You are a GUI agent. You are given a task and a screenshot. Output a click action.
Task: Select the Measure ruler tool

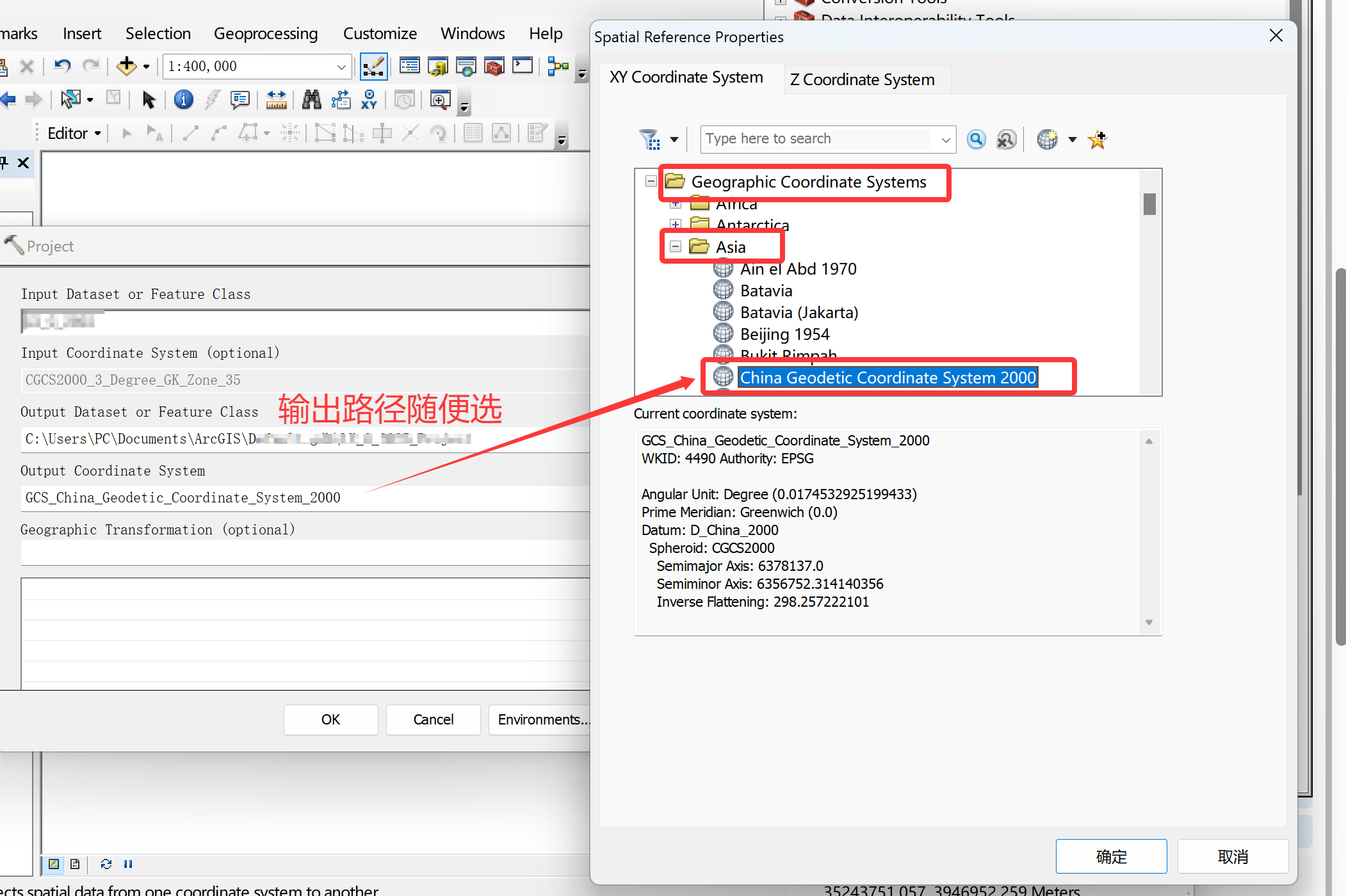276,100
